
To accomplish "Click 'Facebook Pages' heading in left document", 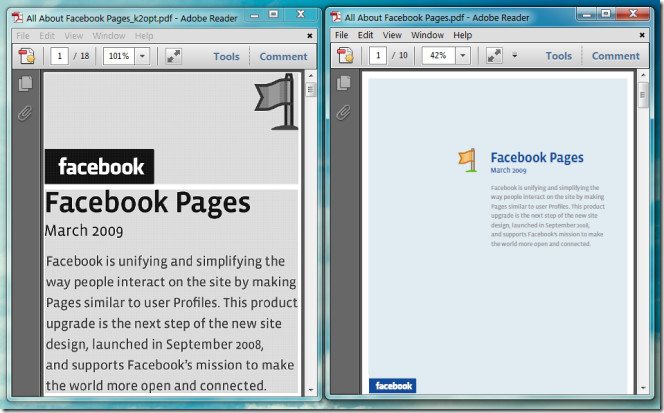I will click(x=147, y=203).
